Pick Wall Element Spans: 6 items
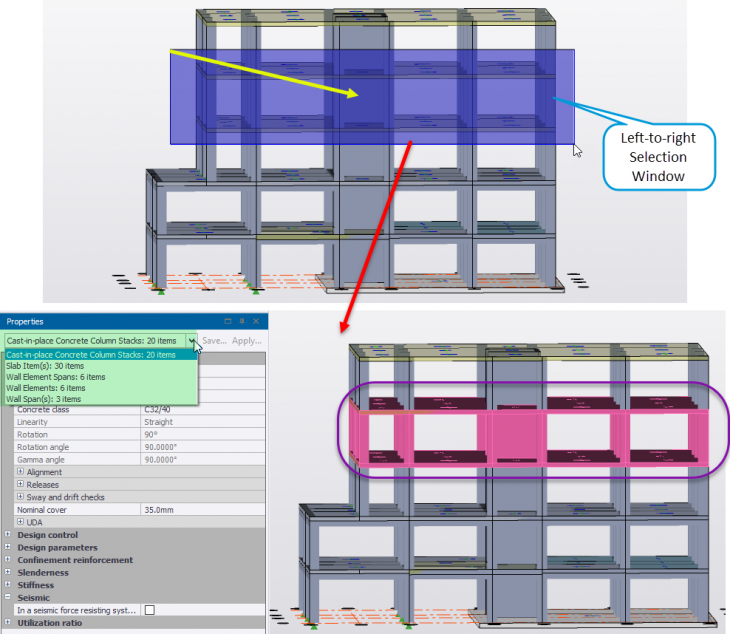Screen dimensions: 730x634 coord(56,377)
